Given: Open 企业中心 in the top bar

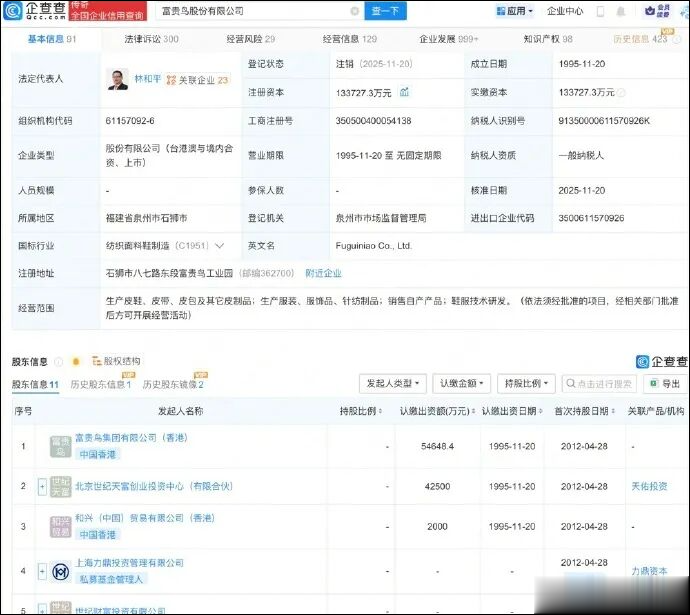Looking at the screenshot, I should pyautogui.click(x=565, y=11).
